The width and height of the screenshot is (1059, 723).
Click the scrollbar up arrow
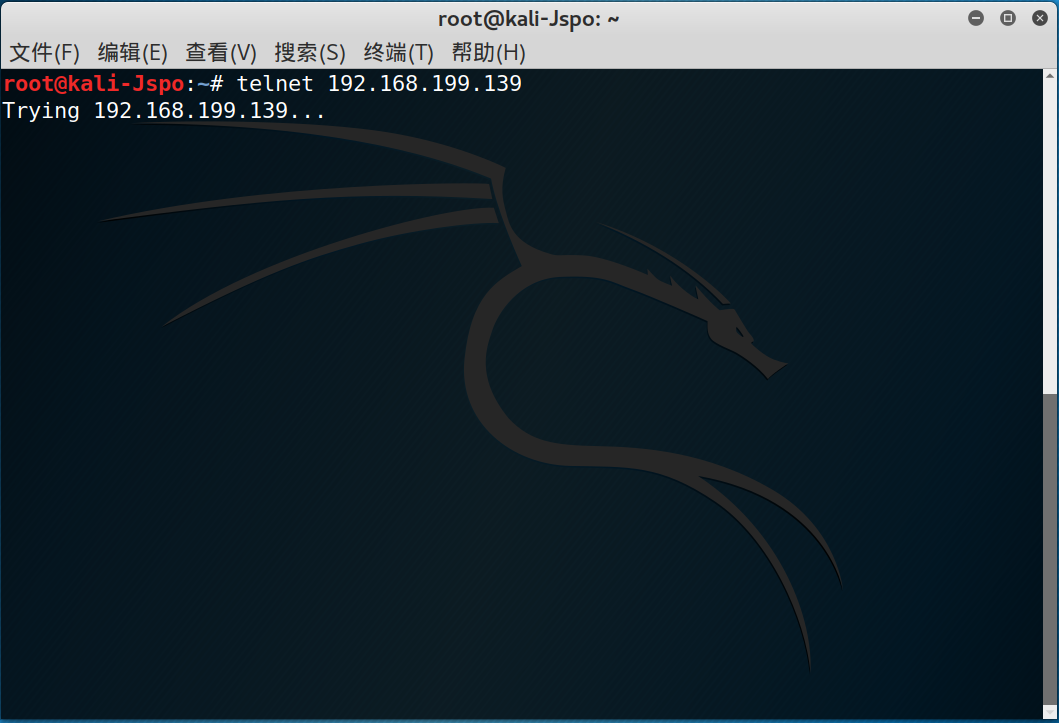coord(1050,76)
